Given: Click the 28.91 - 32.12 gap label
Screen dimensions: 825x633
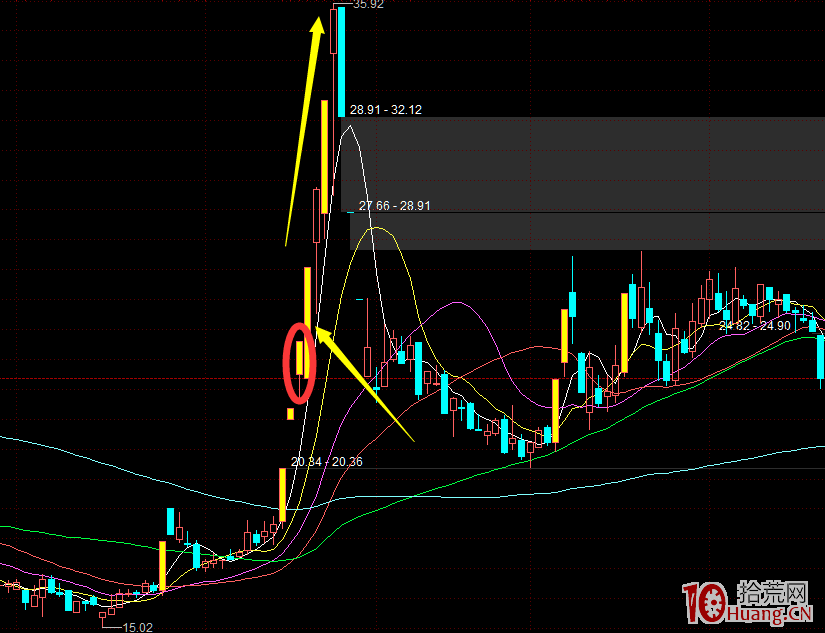Looking at the screenshot, I should point(386,109).
